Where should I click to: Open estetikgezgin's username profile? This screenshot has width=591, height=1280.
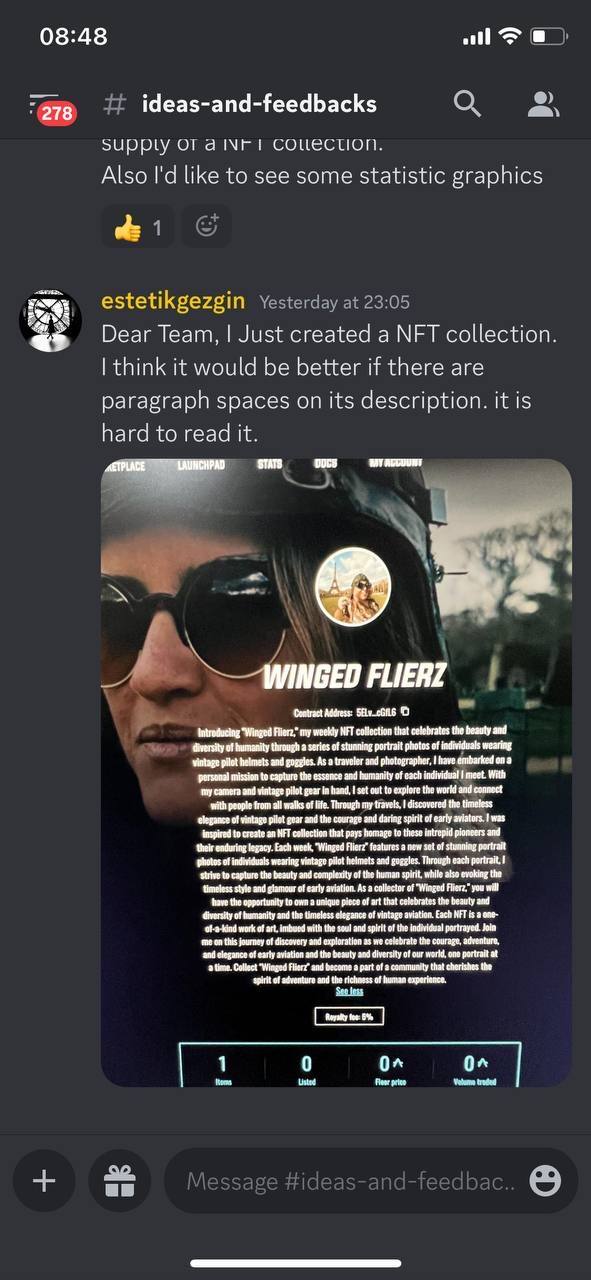pos(173,302)
